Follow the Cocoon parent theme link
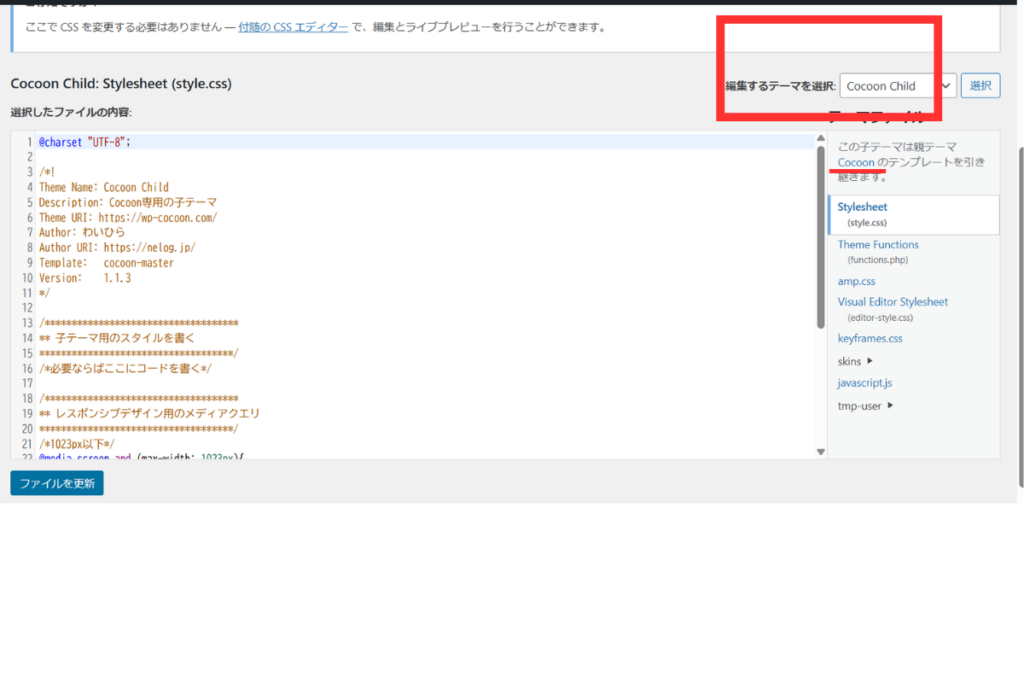 pyautogui.click(x=856, y=162)
